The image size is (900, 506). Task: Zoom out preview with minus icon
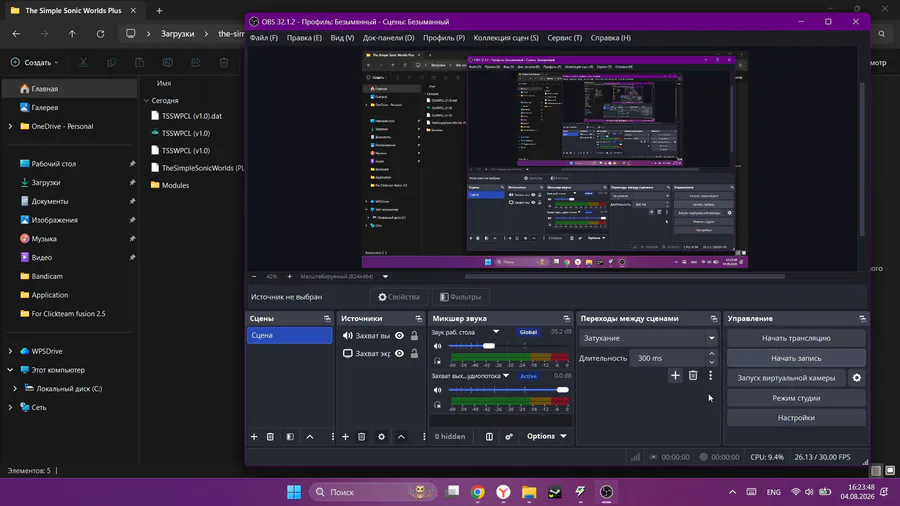(254, 277)
